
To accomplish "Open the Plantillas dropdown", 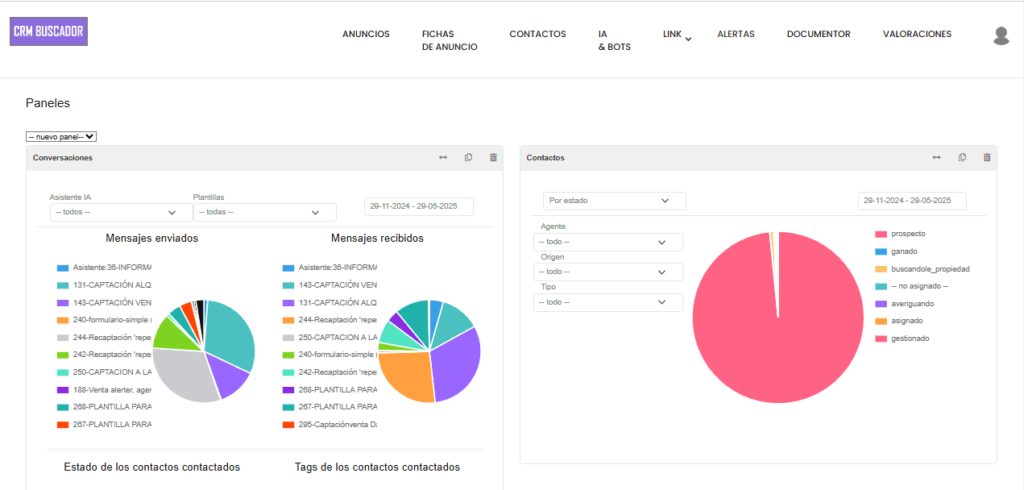I will click(264, 212).
